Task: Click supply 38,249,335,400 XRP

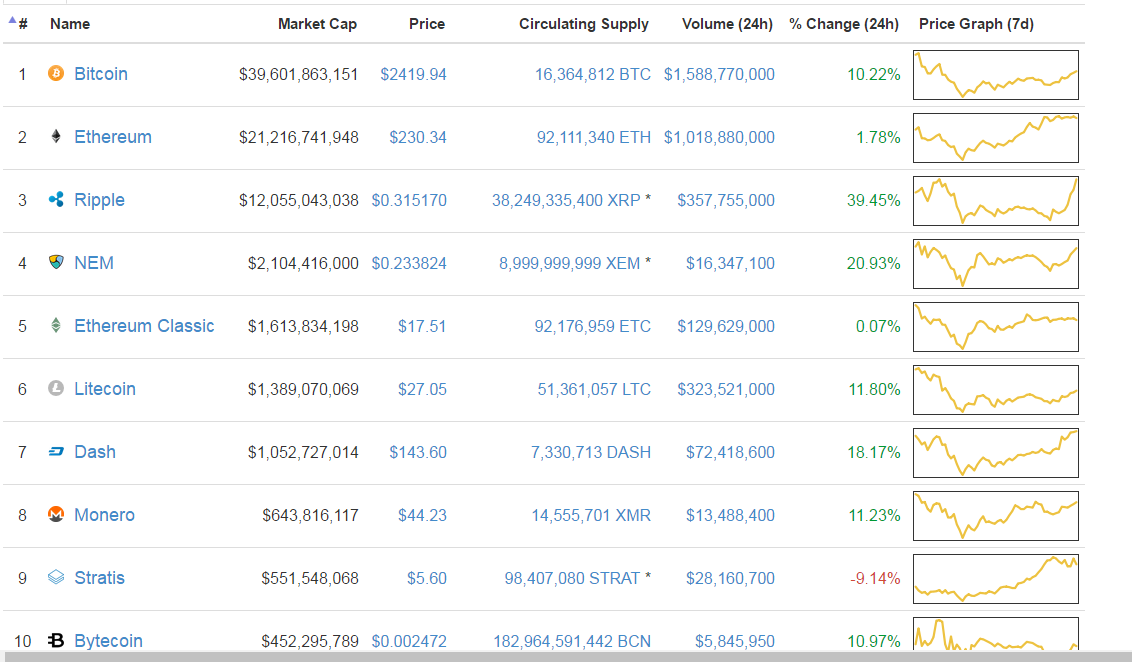Action: click(x=566, y=200)
